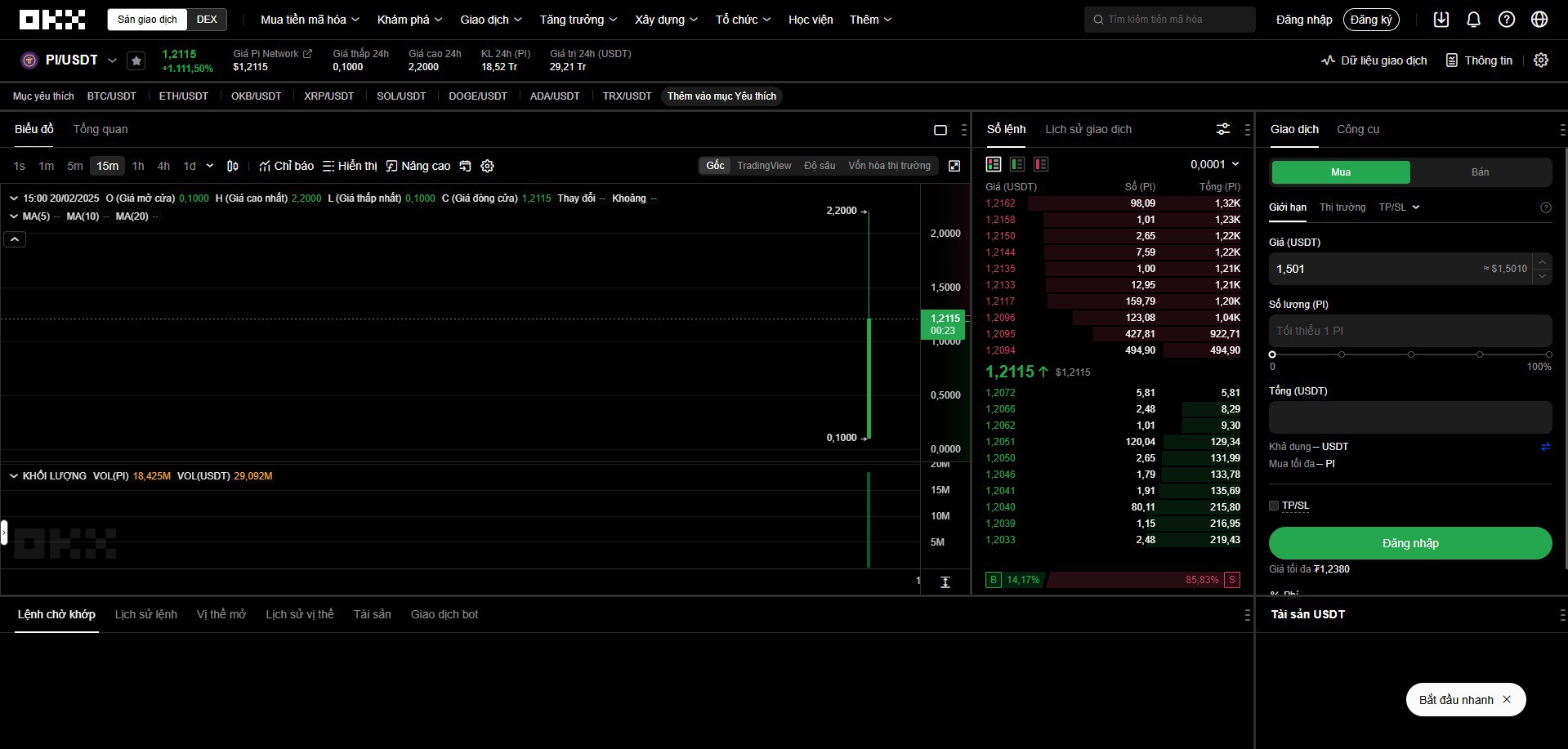Click the 100% point on amount slider
1568x749 pixels.
1548,354
